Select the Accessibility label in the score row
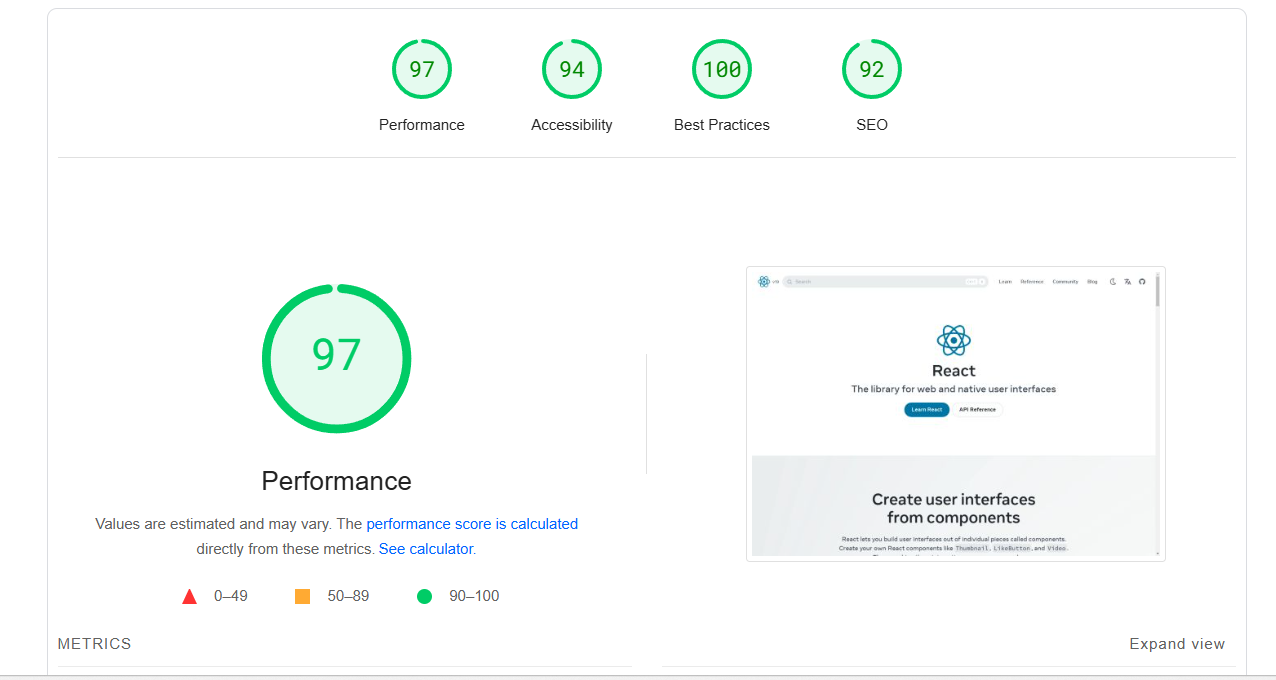 571,125
